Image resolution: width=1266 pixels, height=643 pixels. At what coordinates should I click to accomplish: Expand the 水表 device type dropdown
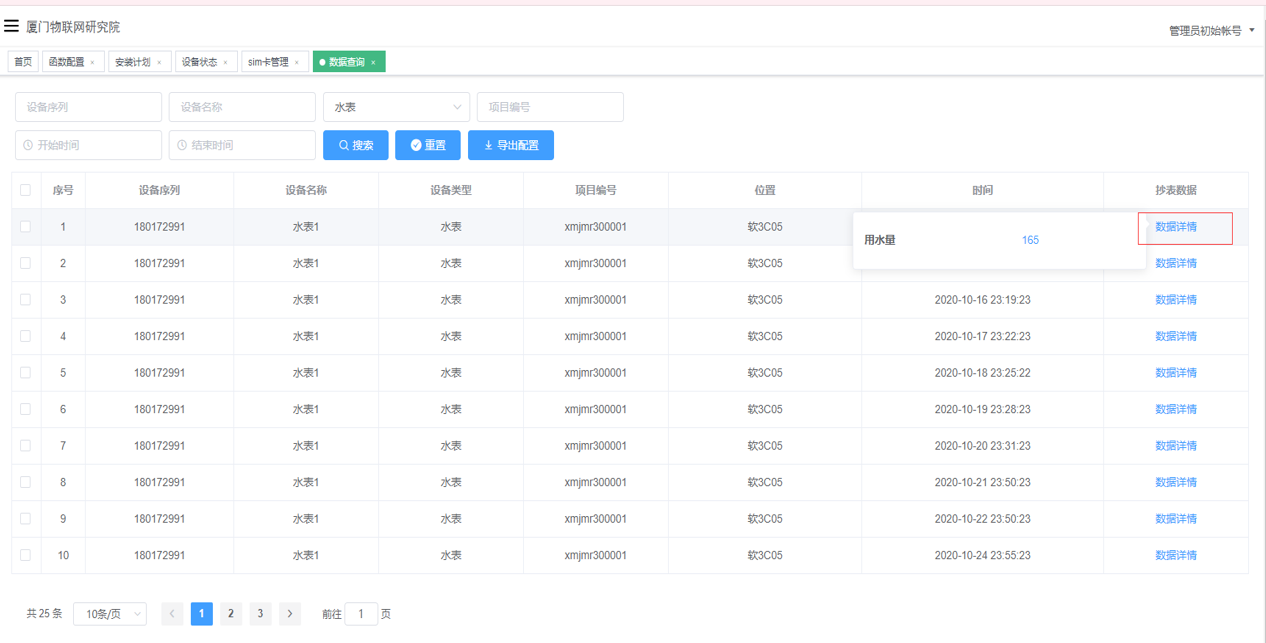396,107
